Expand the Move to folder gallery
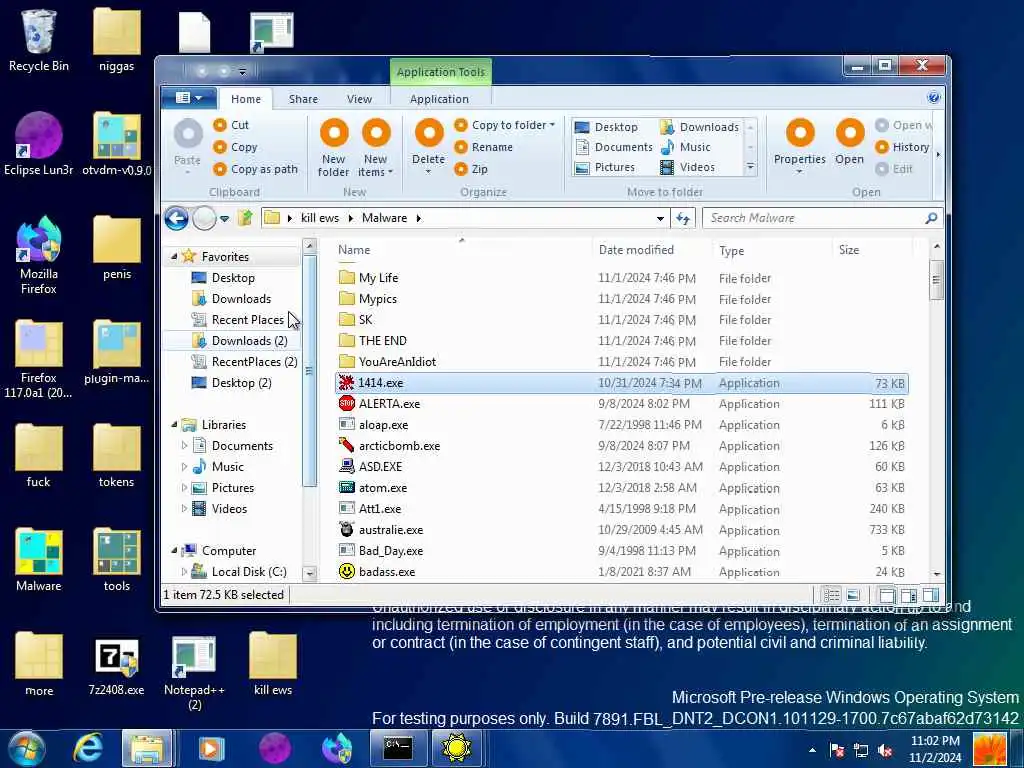 point(750,168)
